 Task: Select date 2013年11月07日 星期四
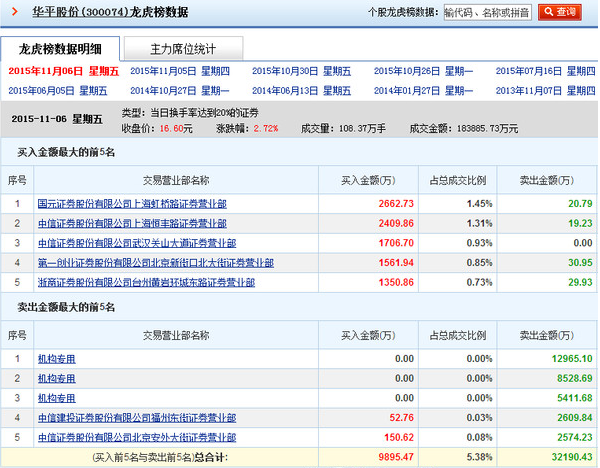click(x=545, y=91)
